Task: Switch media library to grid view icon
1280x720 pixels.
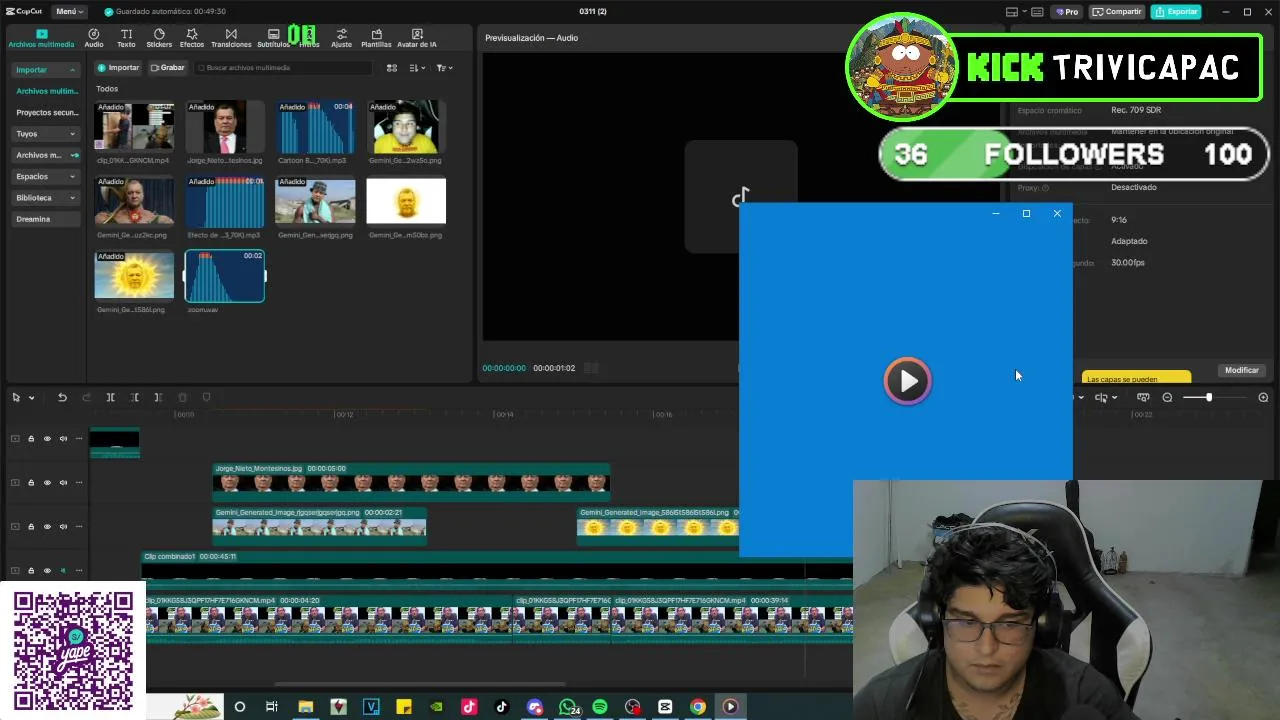Action: point(392,68)
